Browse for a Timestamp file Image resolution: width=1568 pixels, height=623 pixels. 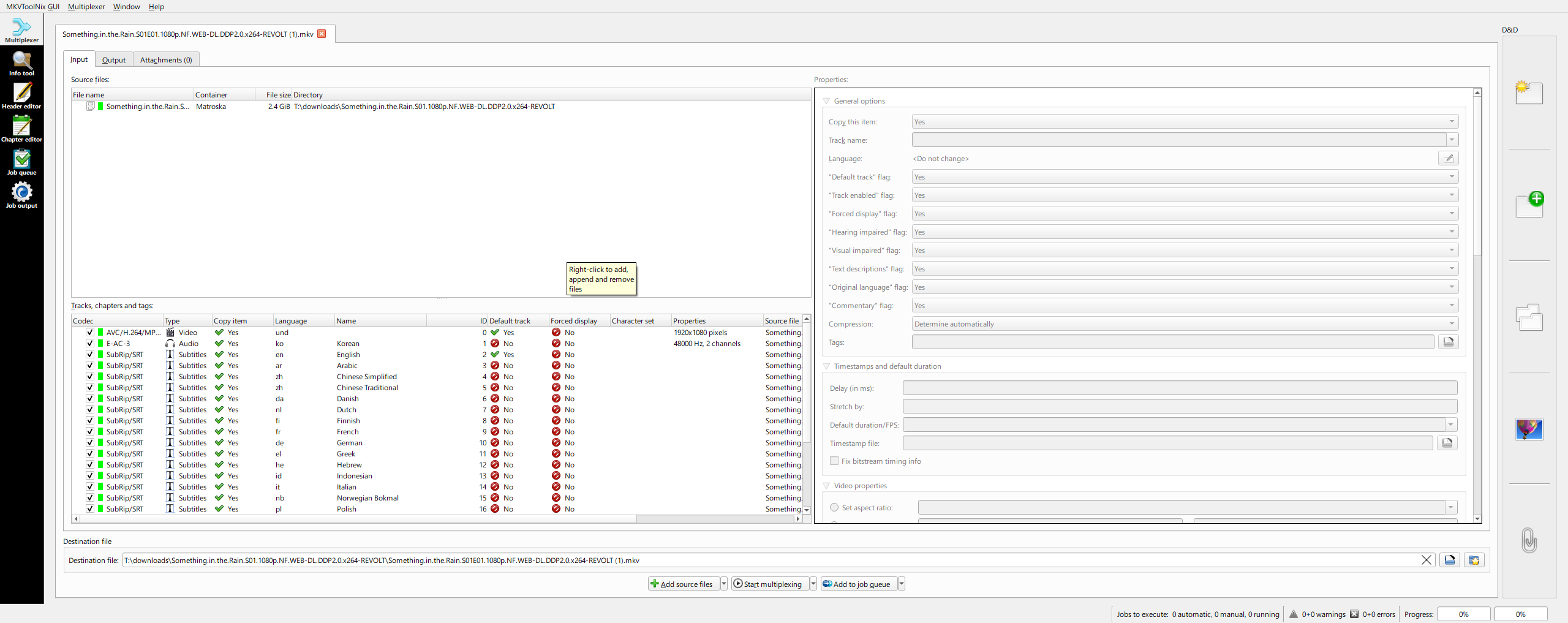click(x=1447, y=443)
